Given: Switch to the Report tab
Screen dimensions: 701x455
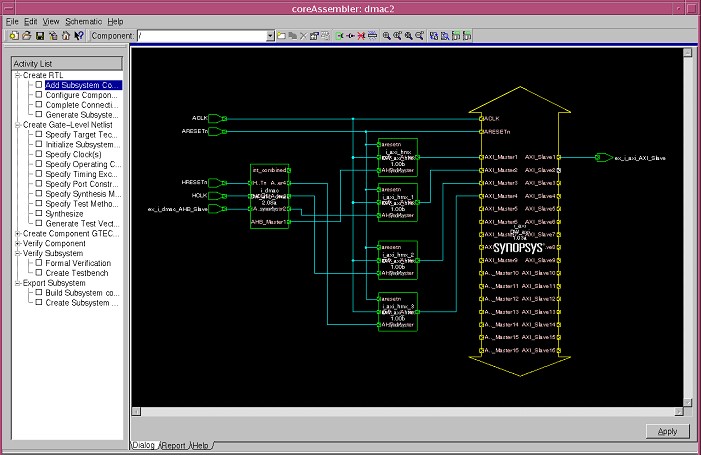Looking at the screenshot, I should [174, 445].
